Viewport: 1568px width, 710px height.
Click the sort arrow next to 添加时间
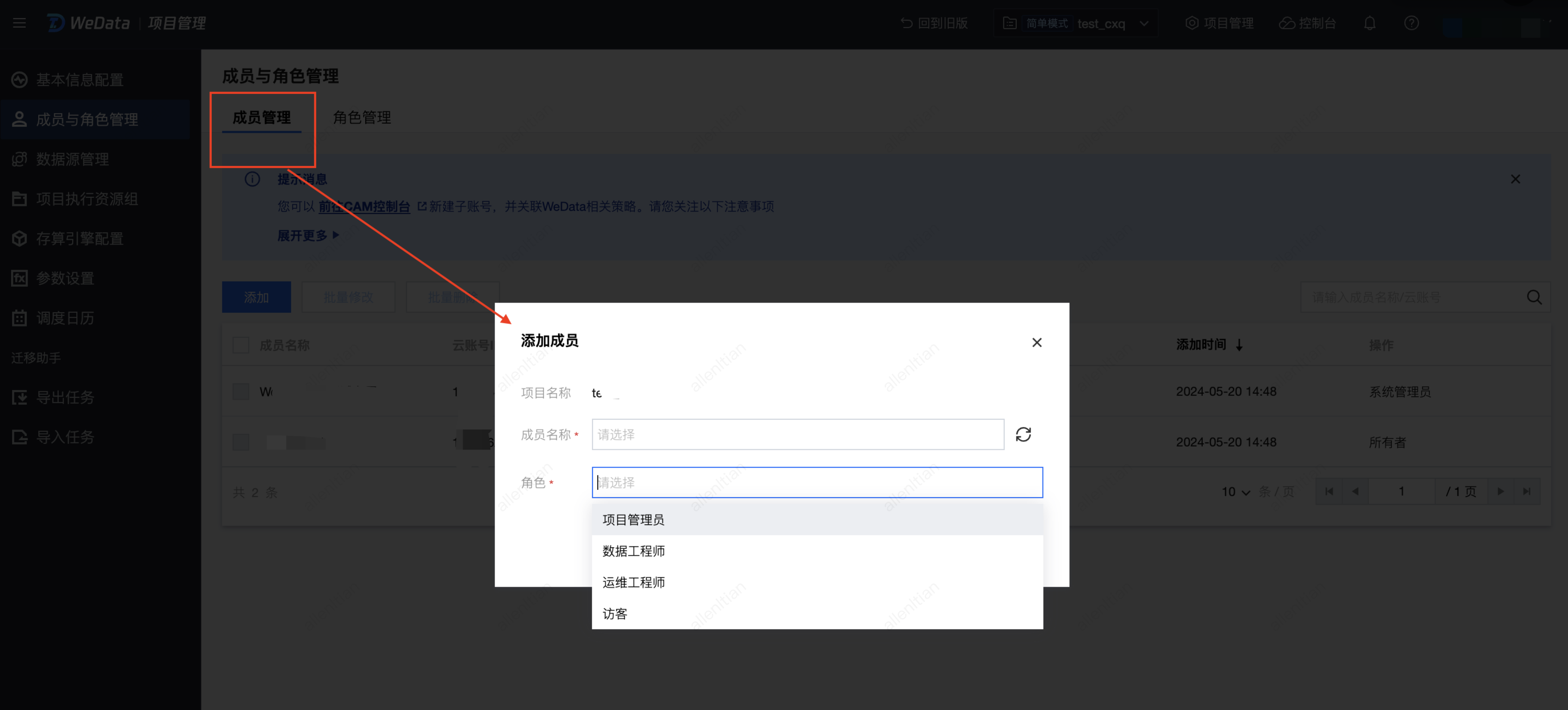pos(1239,345)
